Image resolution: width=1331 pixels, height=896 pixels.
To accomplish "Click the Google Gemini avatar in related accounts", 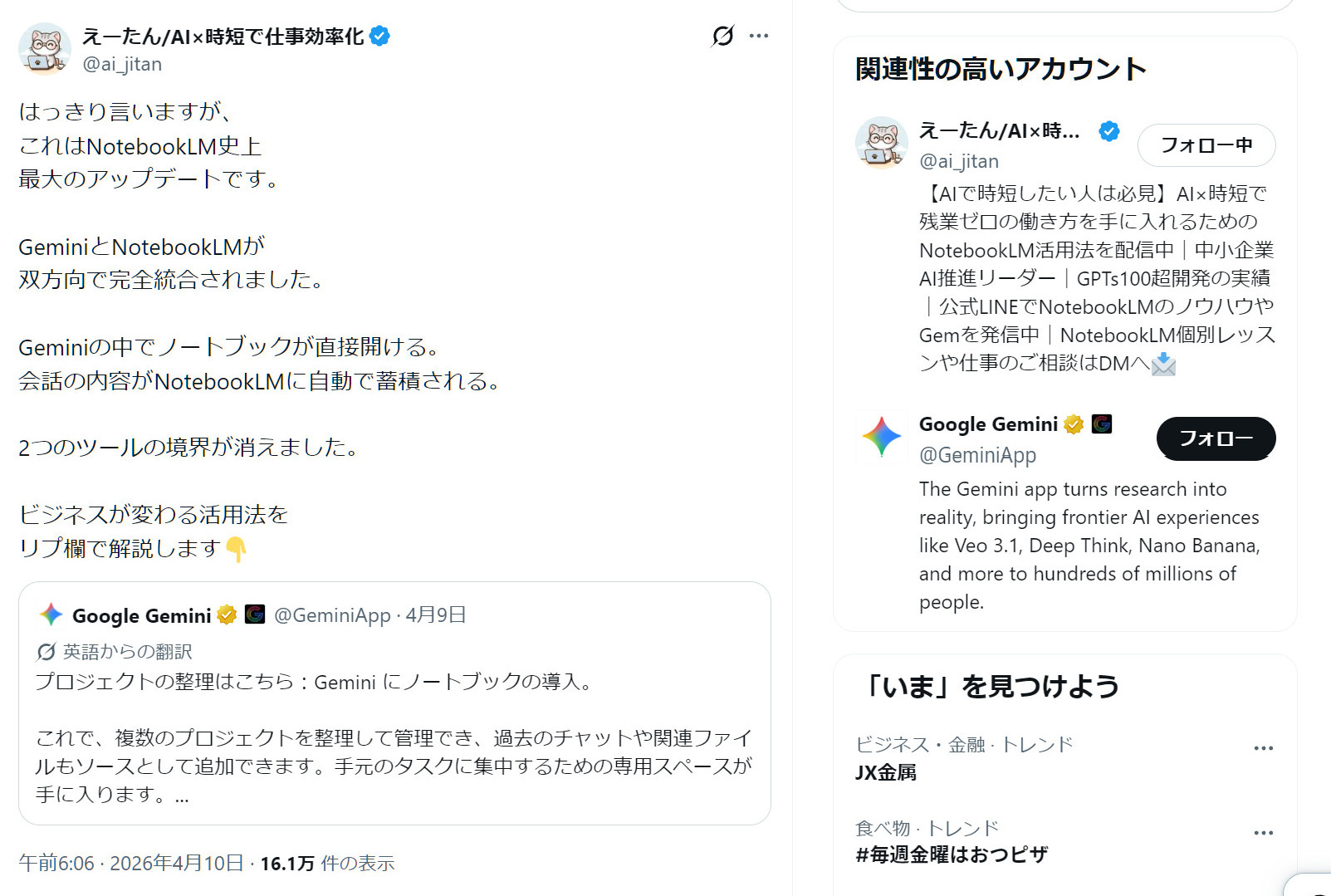I will [882, 436].
